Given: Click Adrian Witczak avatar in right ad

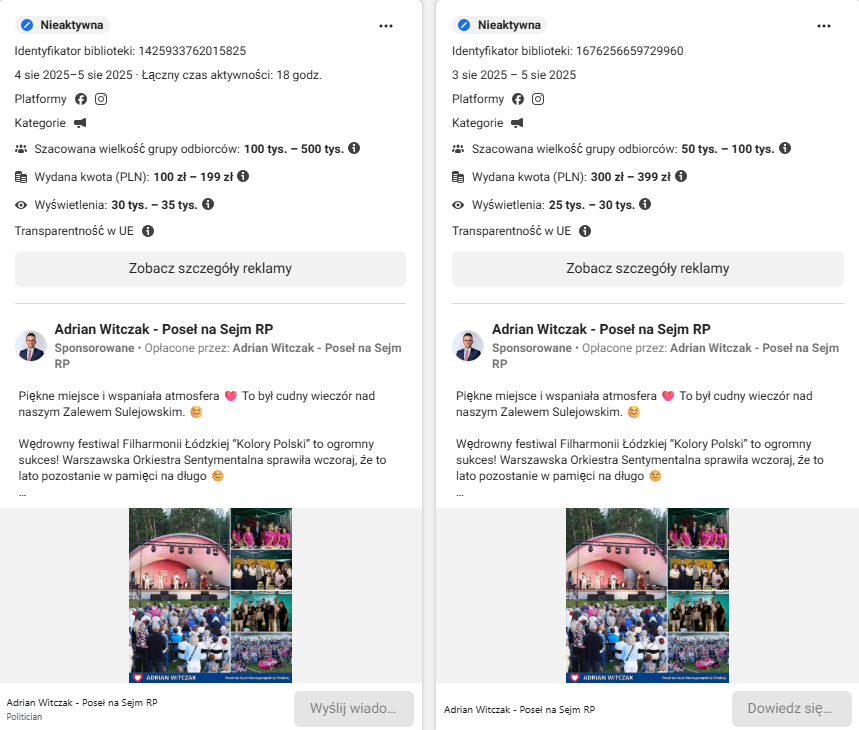Looking at the screenshot, I should [468, 346].
